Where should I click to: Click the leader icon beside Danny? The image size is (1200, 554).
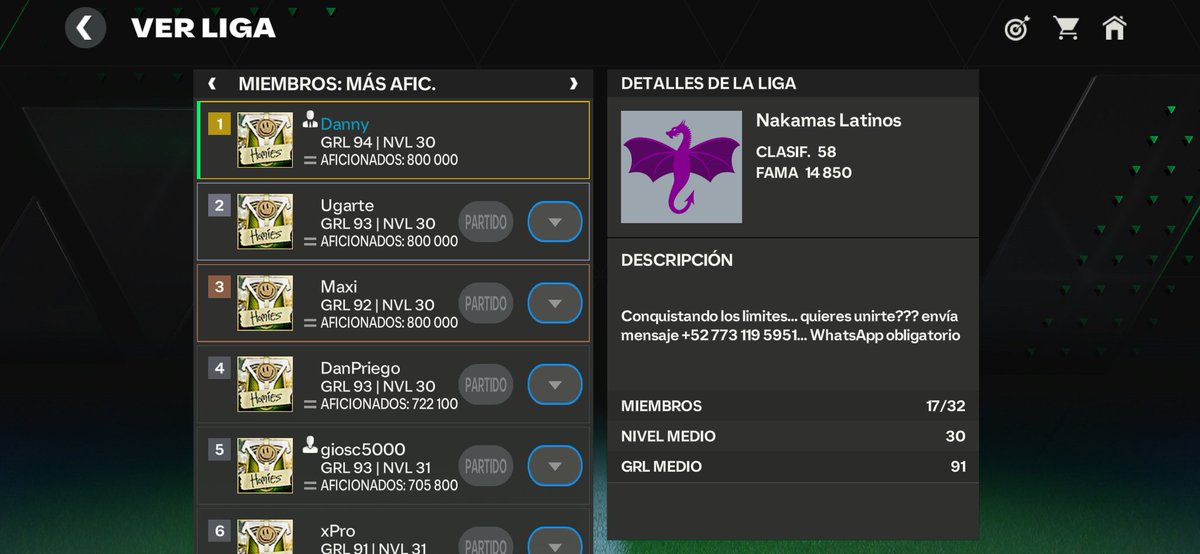[x=310, y=120]
